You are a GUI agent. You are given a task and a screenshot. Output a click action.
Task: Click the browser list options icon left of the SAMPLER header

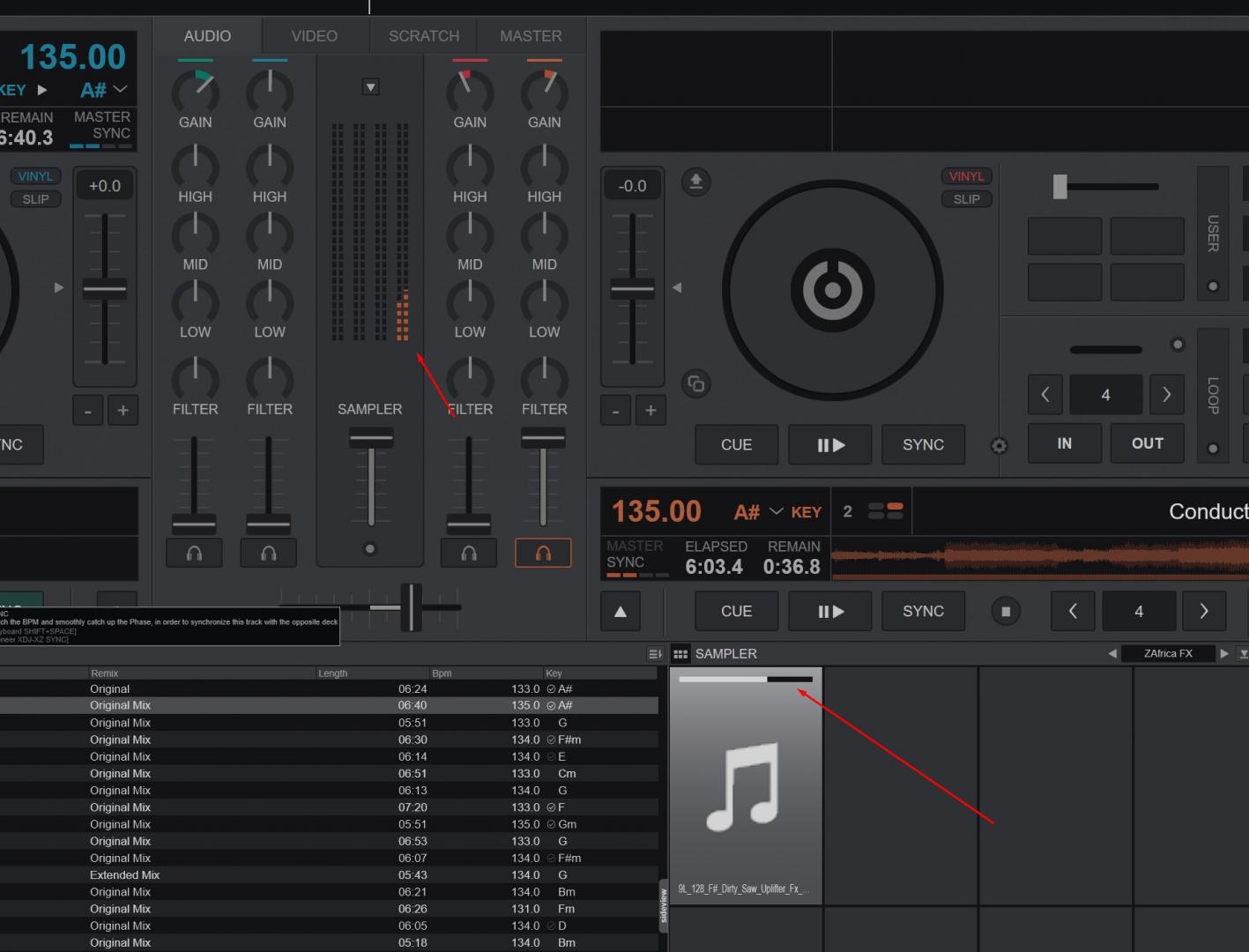[655, 654]
